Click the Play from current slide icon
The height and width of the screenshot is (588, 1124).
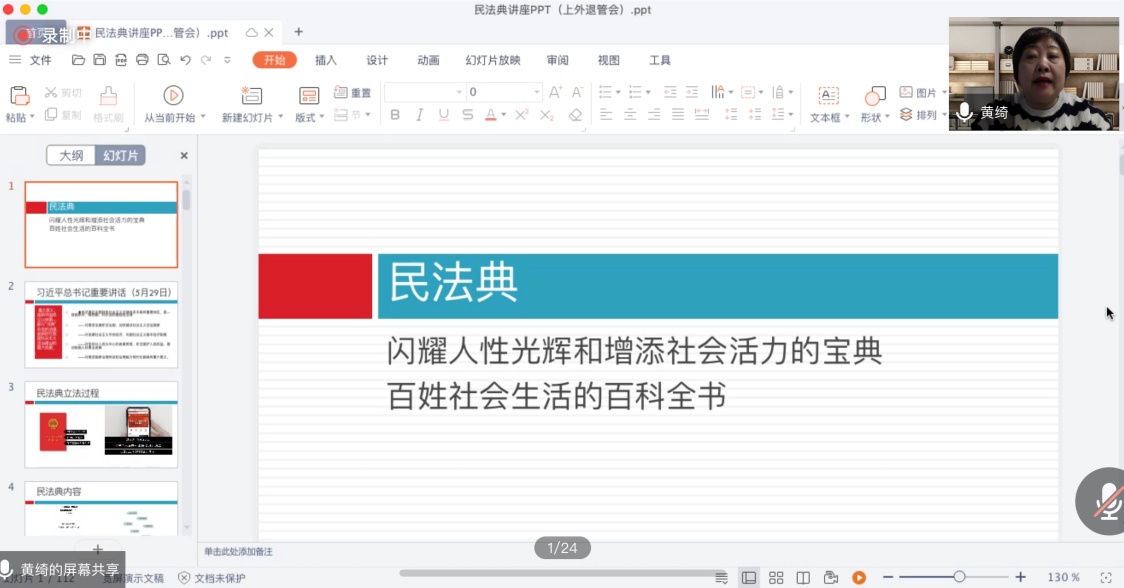173,95
